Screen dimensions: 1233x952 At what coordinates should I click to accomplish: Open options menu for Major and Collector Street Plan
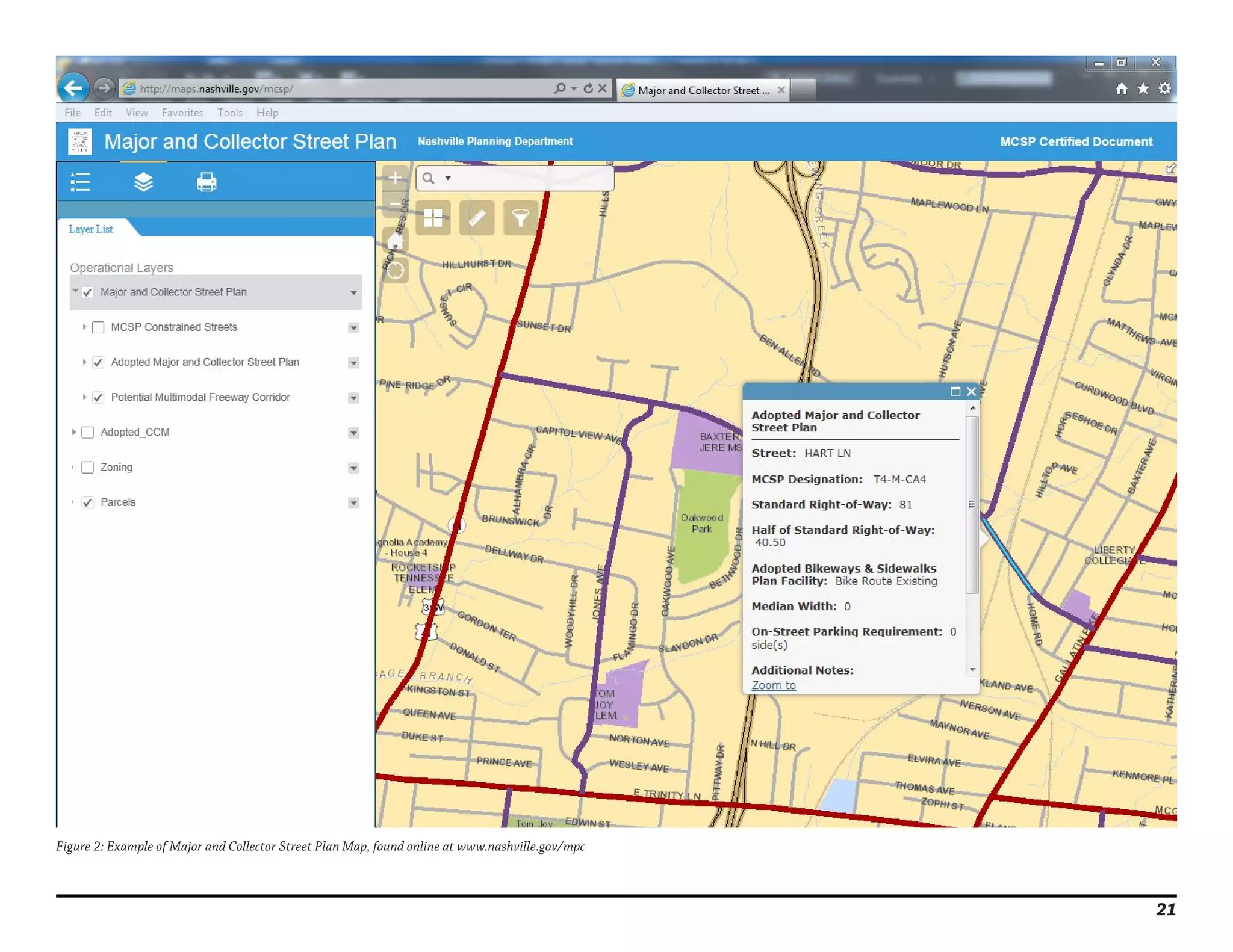pos(353,292)
